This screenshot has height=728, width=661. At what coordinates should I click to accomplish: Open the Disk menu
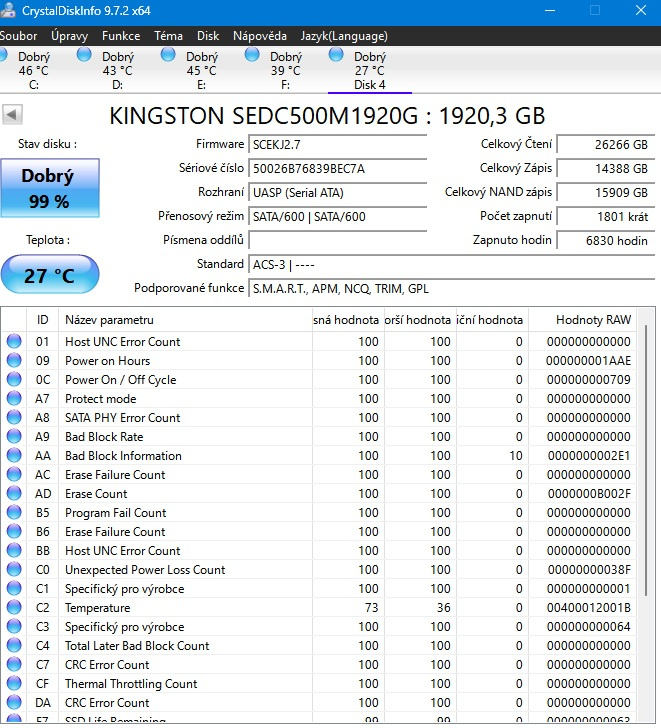pos(207,36)
